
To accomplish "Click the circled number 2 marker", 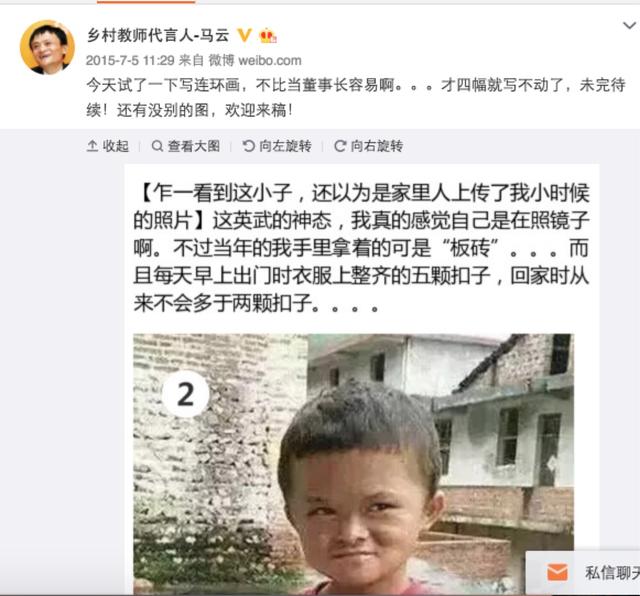I will (x=186, y=394).
